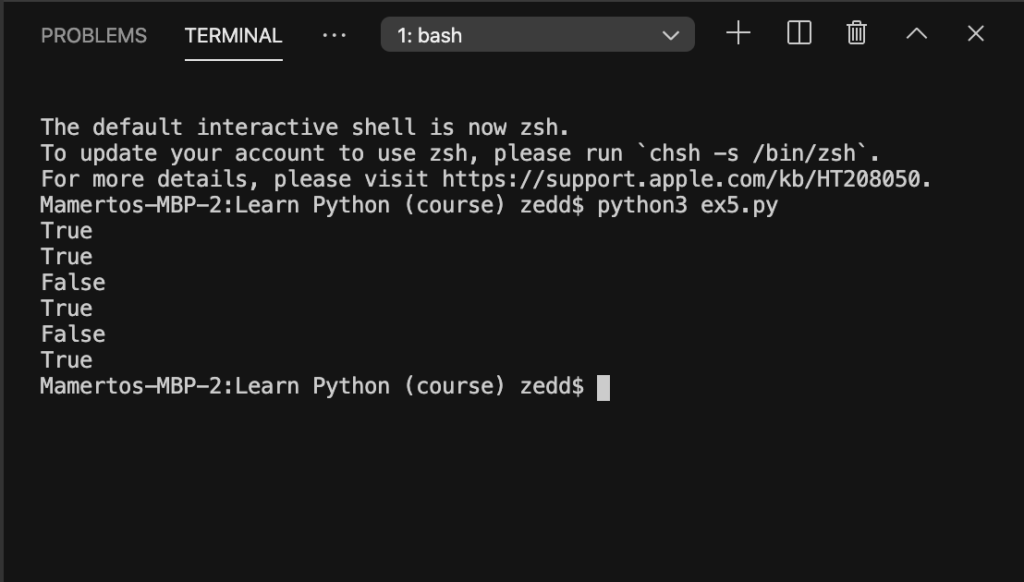The height and width of the screenshot is (582, 1024).
Task: Click the chevron arrow in the bash dropdown
Action: click(x=671, y=35)
